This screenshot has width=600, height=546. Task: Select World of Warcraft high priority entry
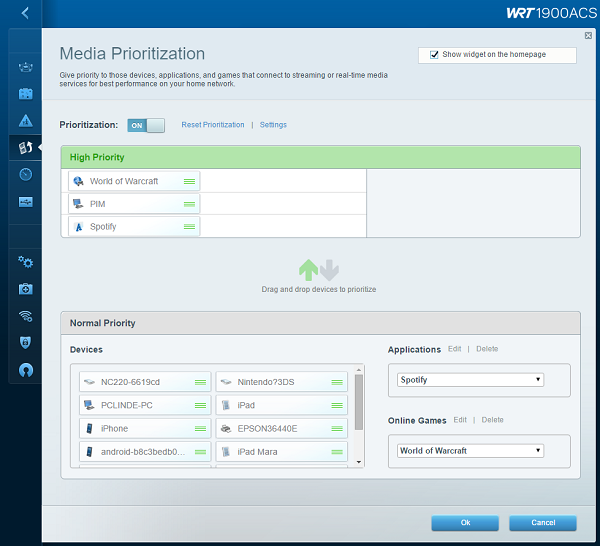(134, 181)
